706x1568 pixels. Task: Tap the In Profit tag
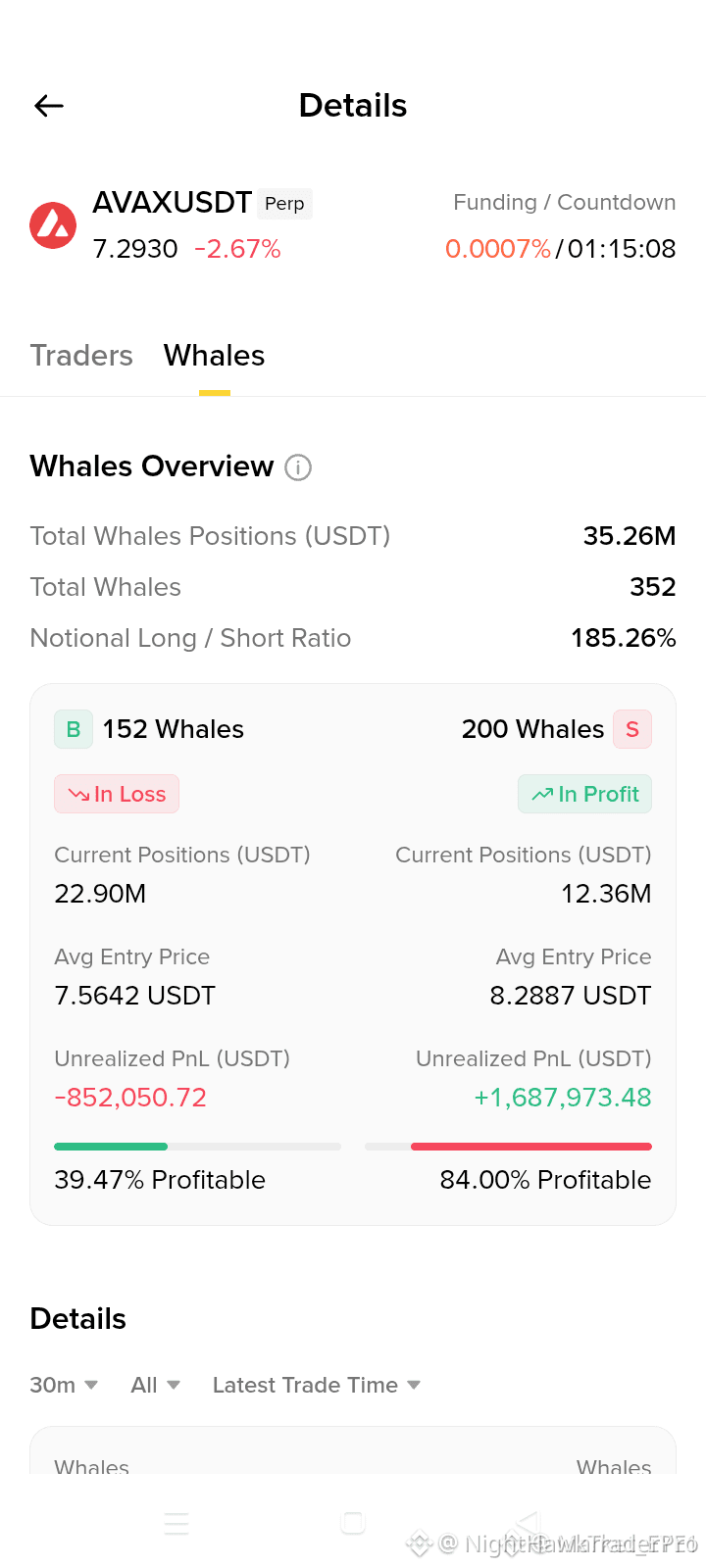coord(584,794)
